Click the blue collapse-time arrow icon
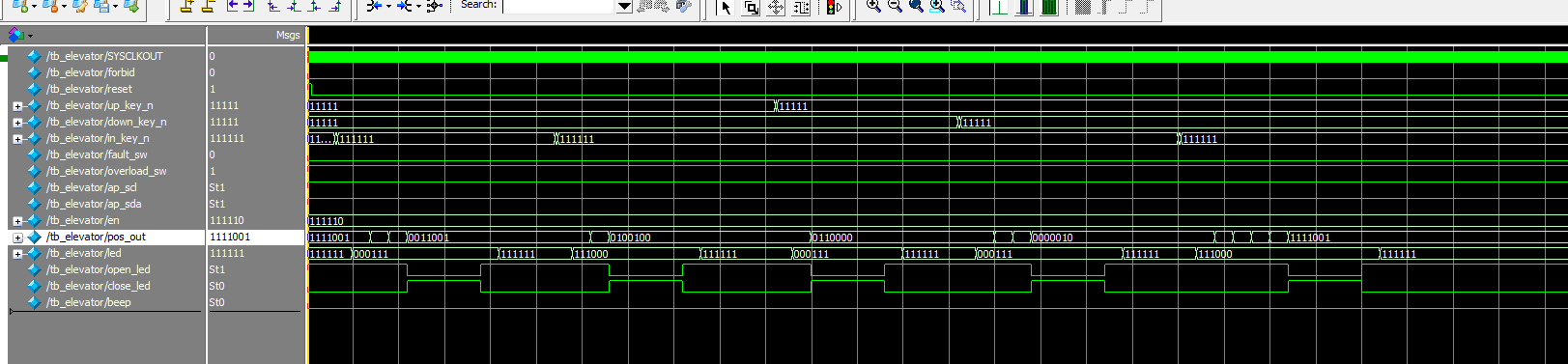The height and width of the screenshot is (364, 1568). click(374, 6)
